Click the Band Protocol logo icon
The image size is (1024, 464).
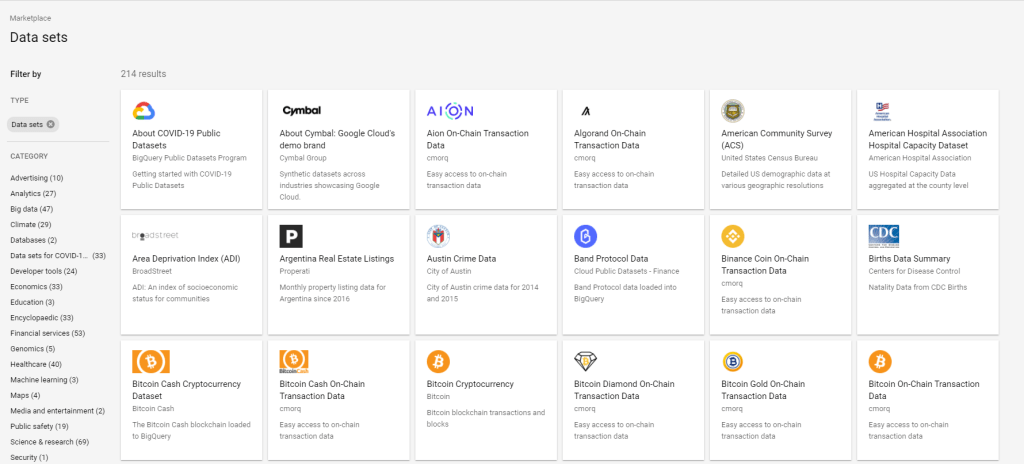585,236
